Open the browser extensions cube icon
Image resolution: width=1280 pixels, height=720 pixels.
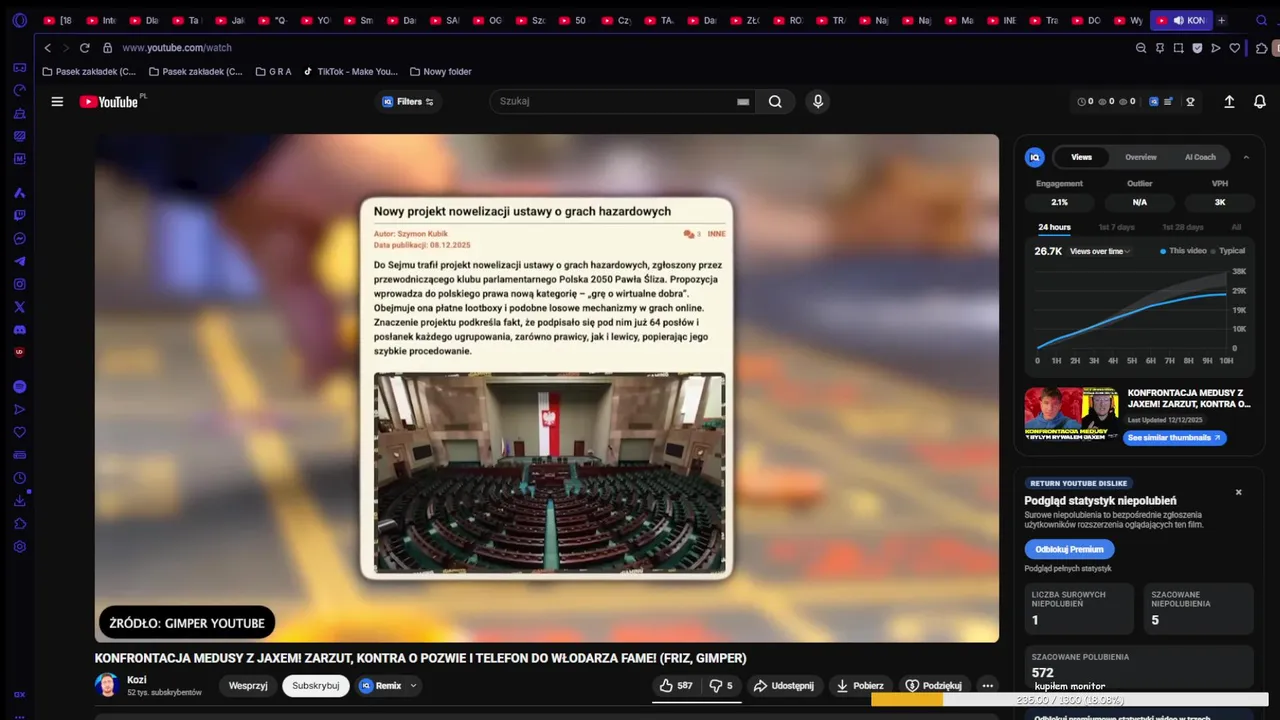click(x=1262, y=48)
